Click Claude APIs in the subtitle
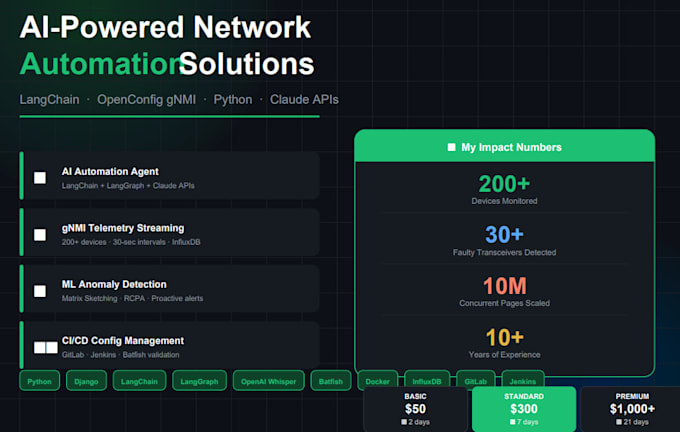680x432 pixels. (304, 100)
